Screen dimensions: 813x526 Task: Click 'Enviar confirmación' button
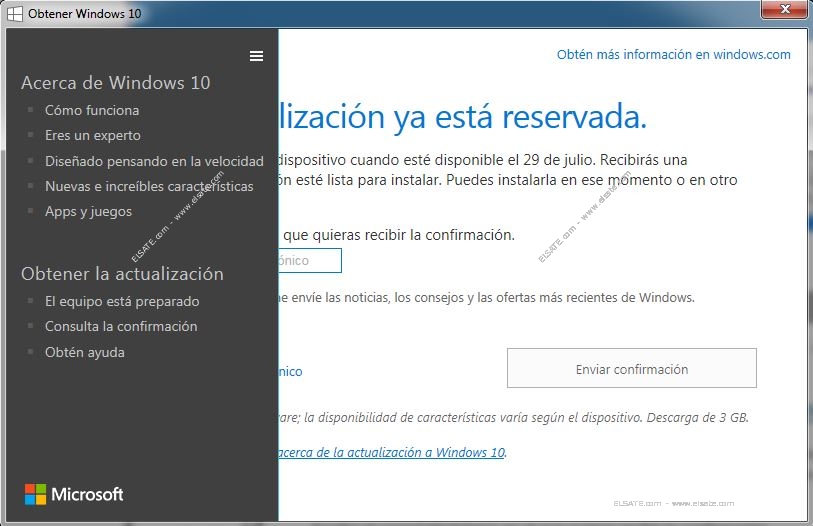coord(632,368)
